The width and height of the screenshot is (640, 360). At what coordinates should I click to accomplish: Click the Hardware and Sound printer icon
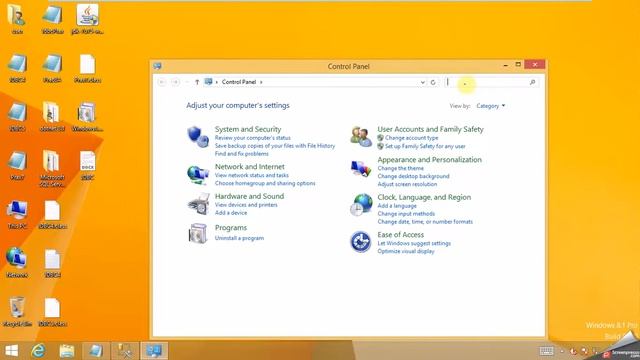(x=198, y=204)
